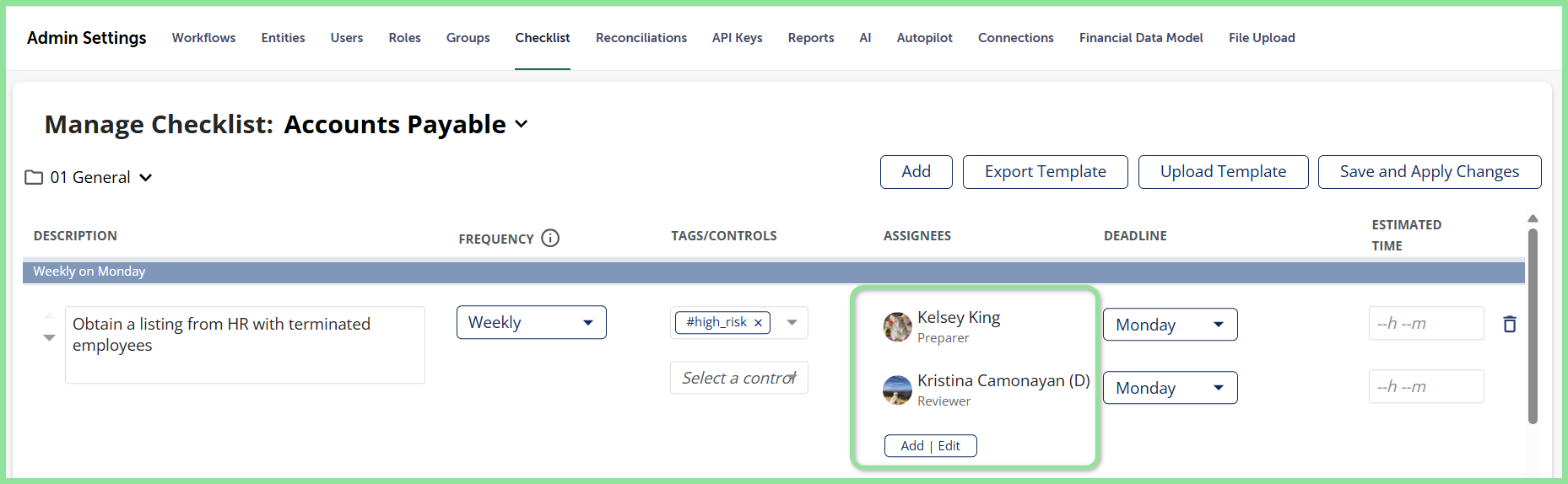Click the DESCRIPTION column header
The image size is (1568, 484).
pyautogui.click(x=75, y=236)
